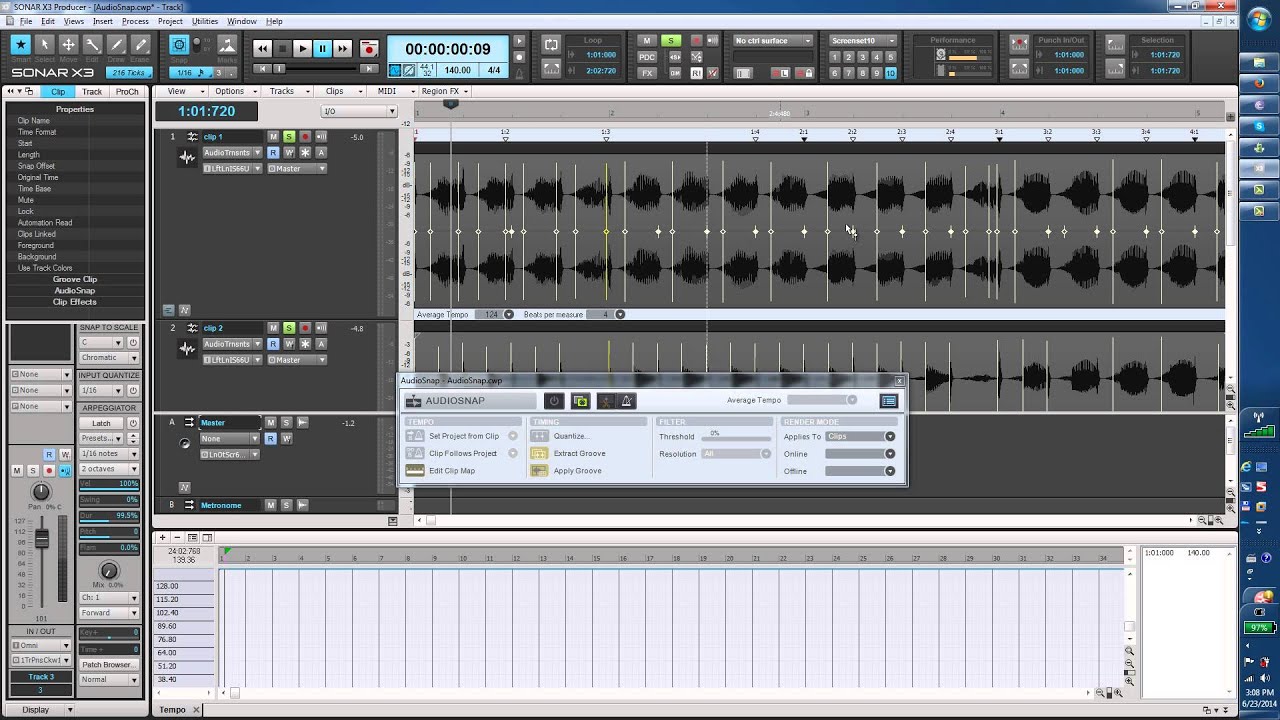This screenshot has height=720, width=1280.
Task: Toggle Solo on clip 1 track
Action: (x=289, y=136)
